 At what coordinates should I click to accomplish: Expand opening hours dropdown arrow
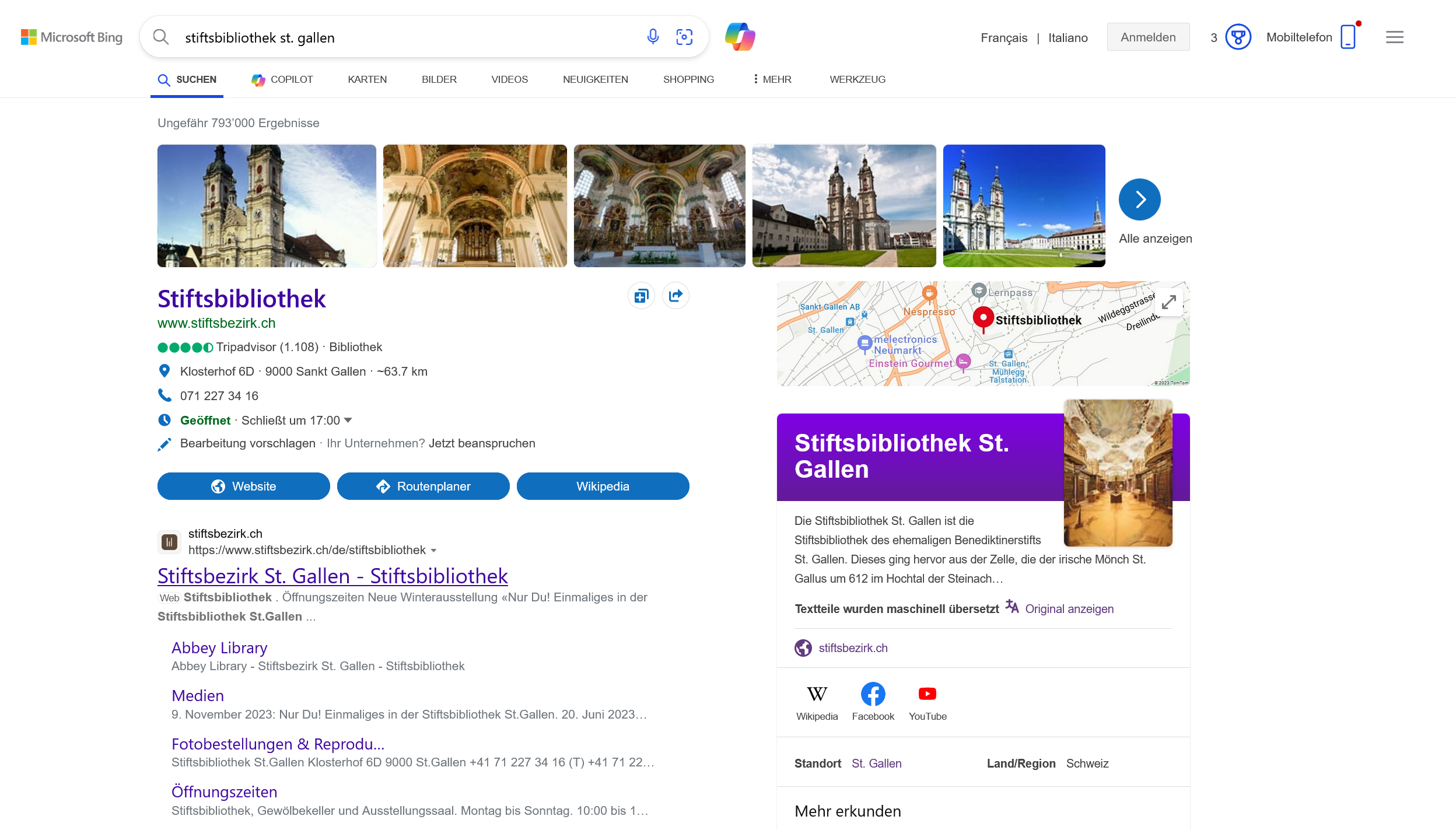[x=348, y=420]
